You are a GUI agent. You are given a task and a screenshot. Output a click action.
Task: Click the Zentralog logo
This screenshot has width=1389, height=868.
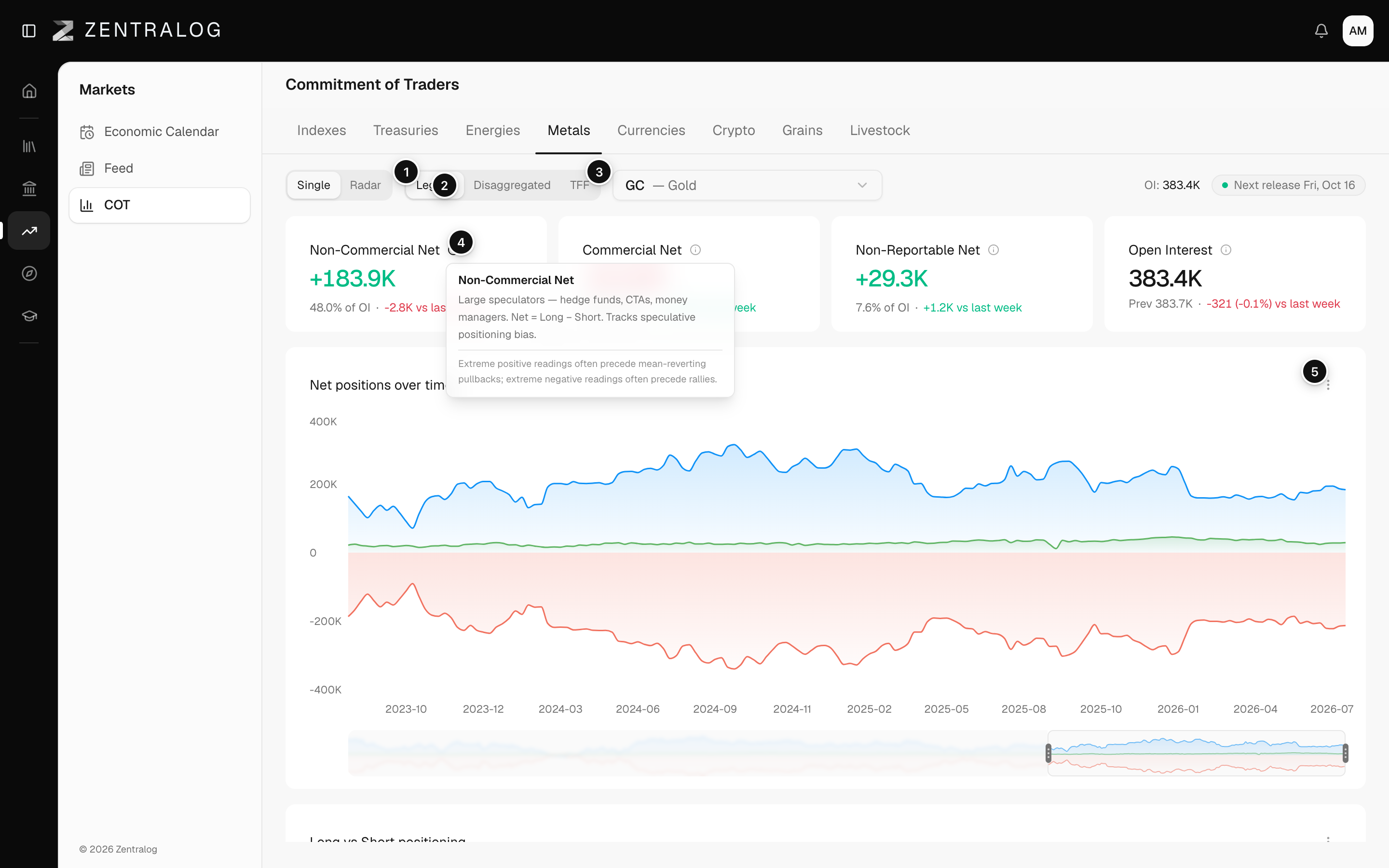[136, 30]
